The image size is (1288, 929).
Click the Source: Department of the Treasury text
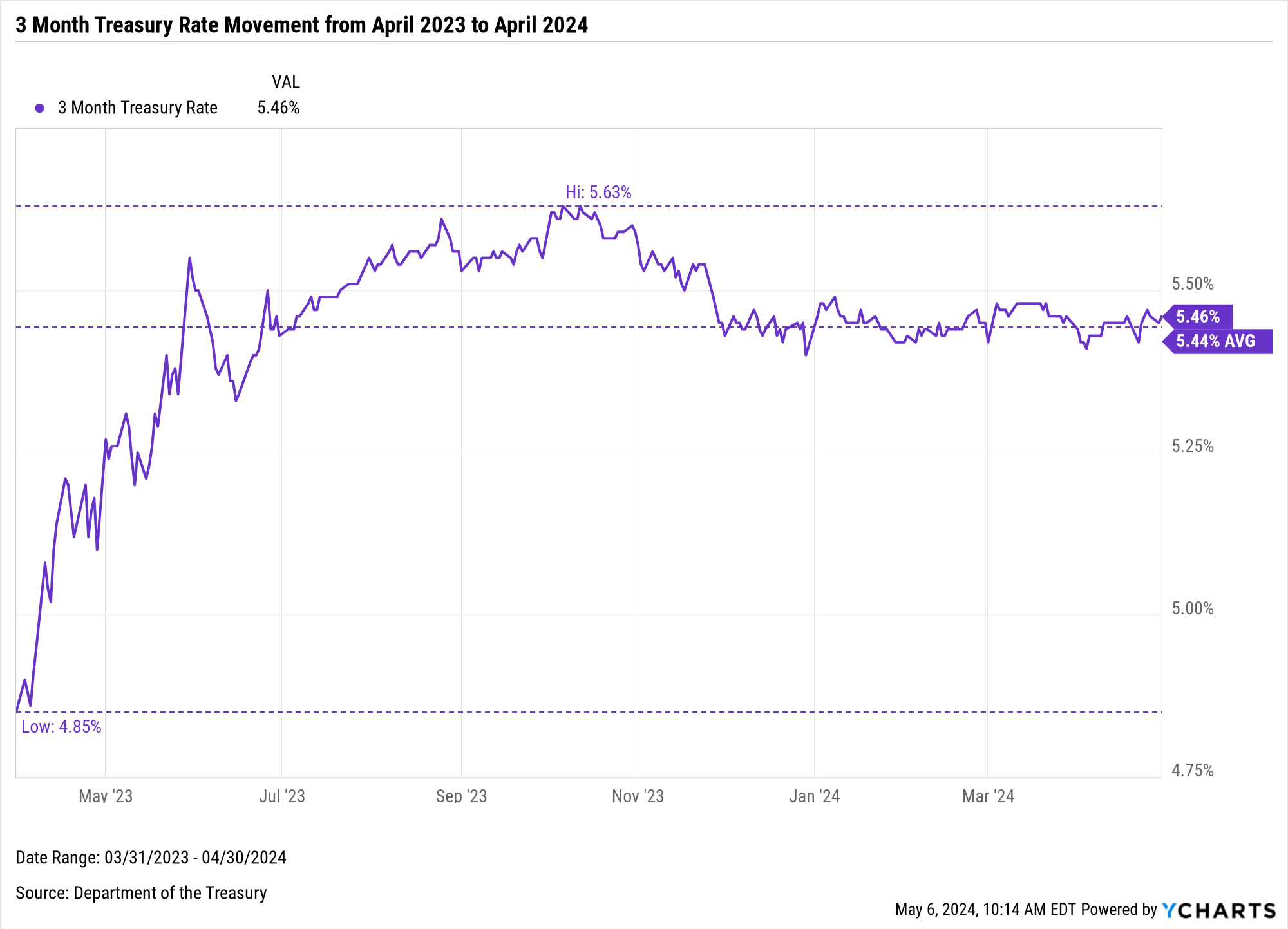[x=141, y=893]
